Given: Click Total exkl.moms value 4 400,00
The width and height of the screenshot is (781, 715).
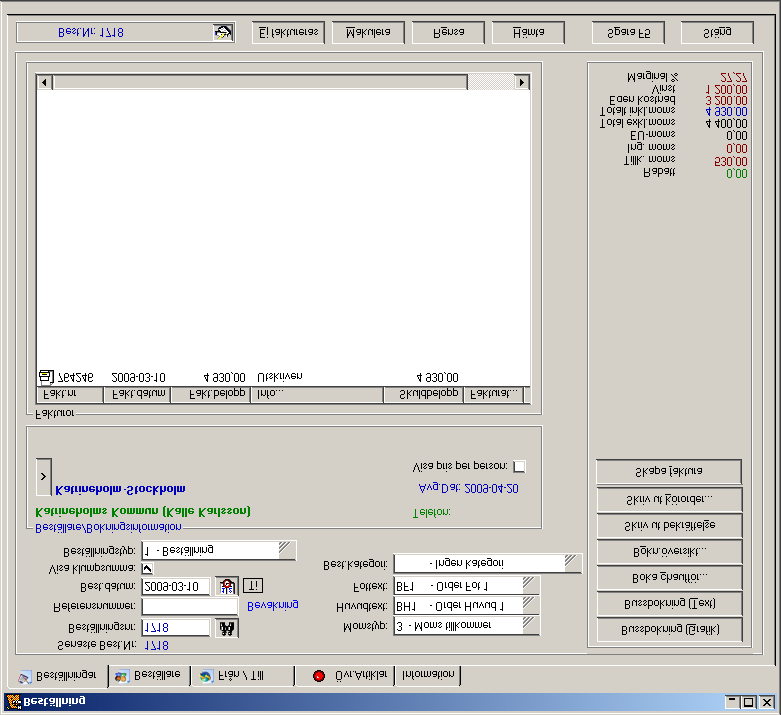Looking at the screenshot, I should [726, 124].
